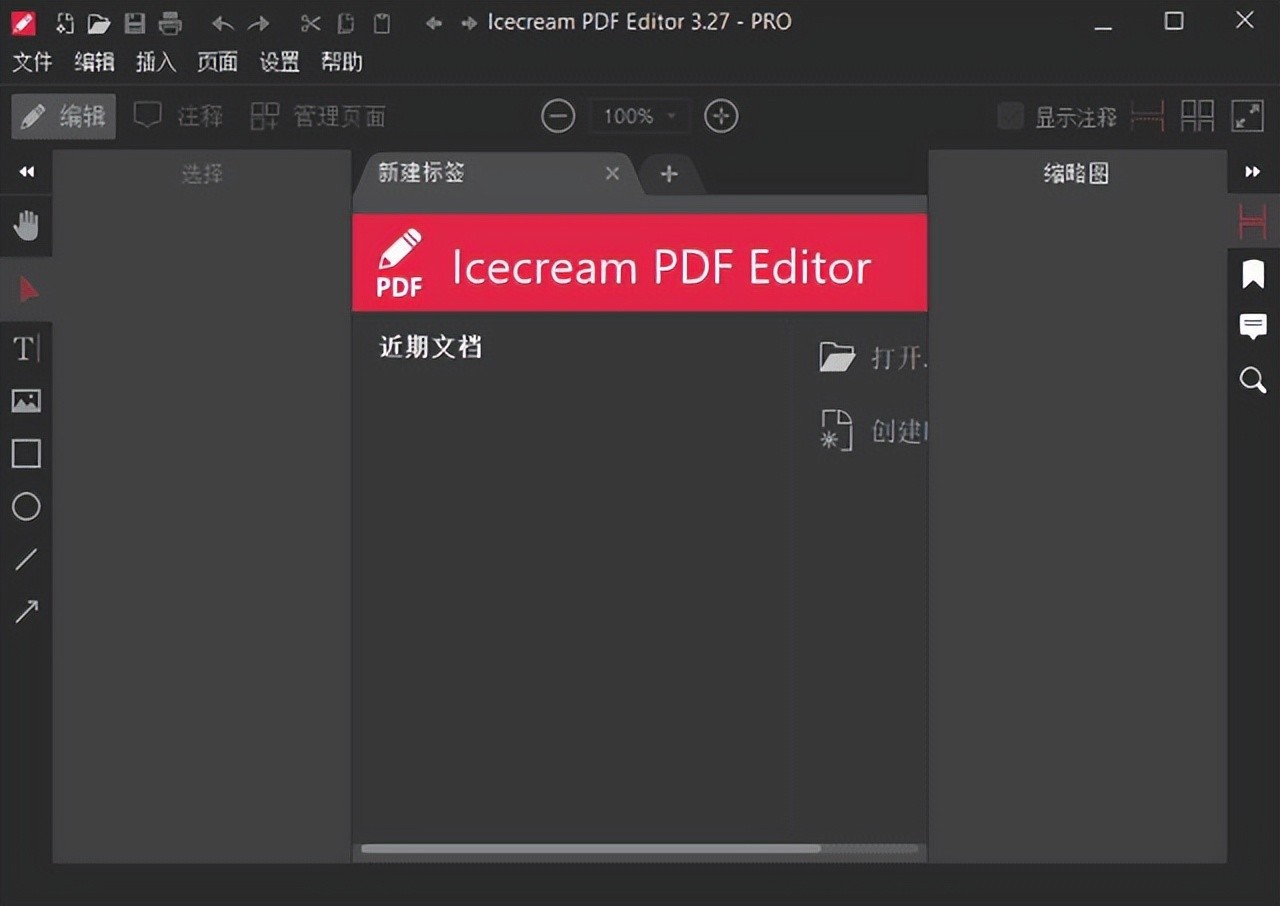Select the Image insert tool

pos(26,401)
